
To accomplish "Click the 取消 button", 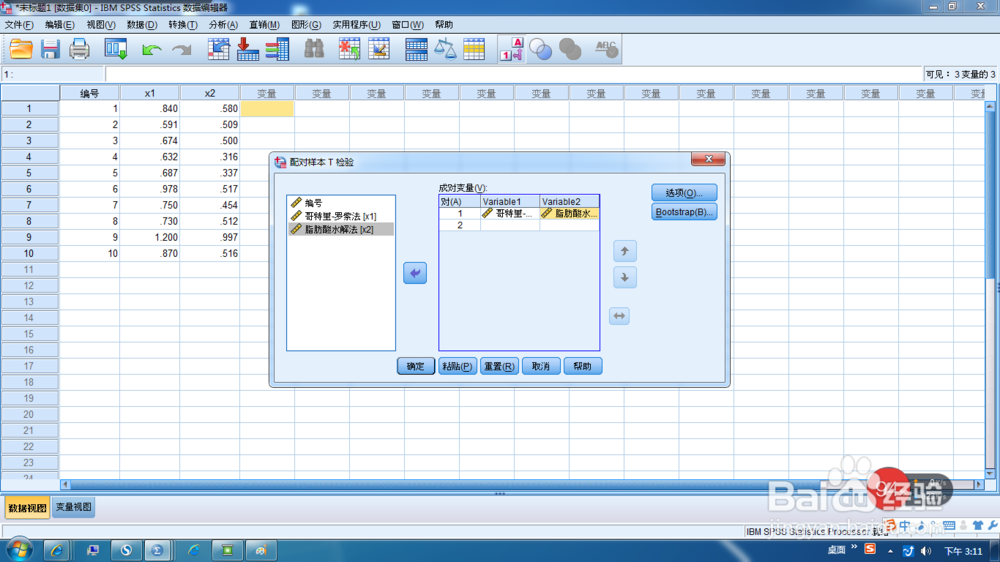I will coord(541,366).
